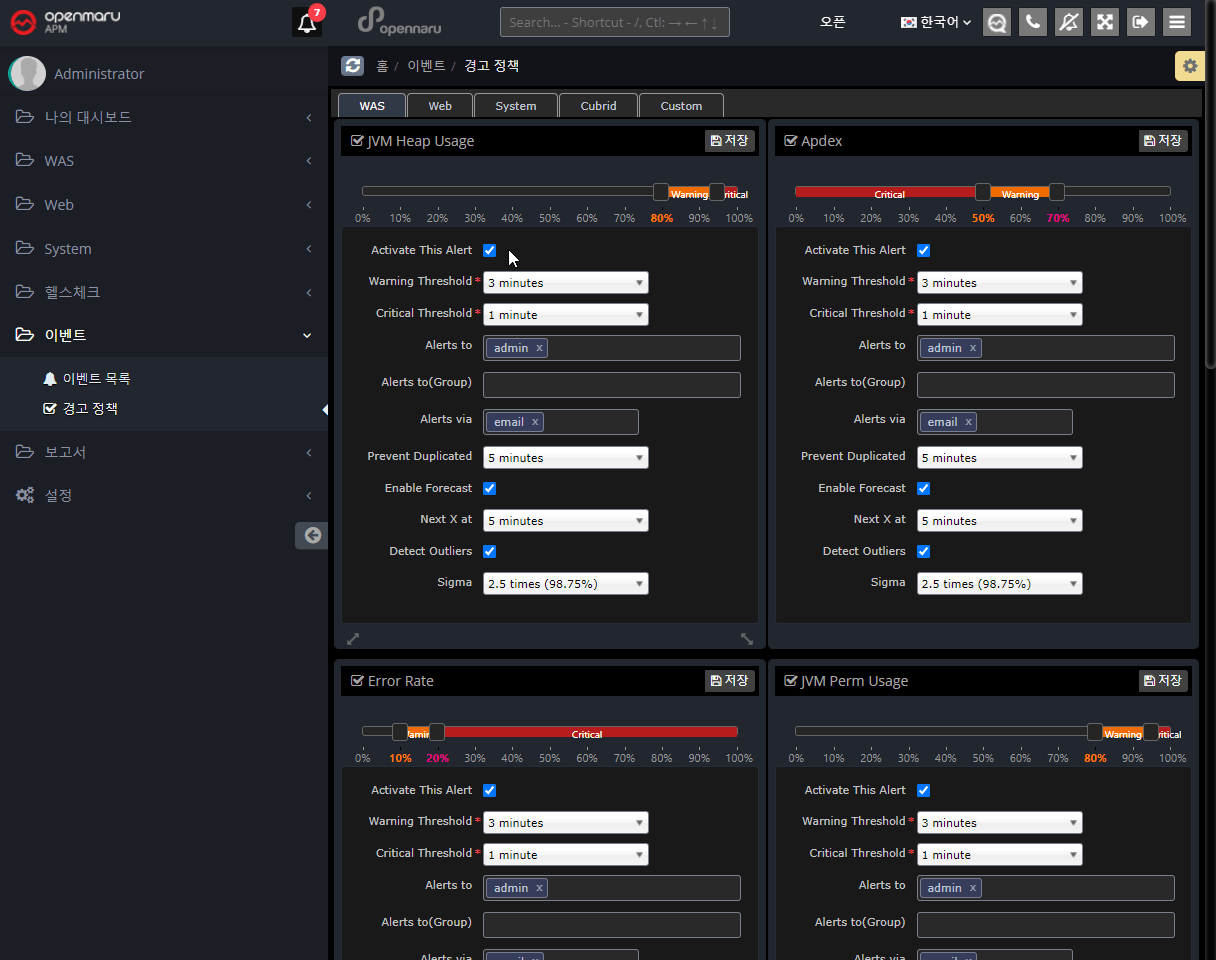Viewport: 1216px width, 960px height.
Task: Open the notification bell with 7 alerts
Action: [x=307, y=22]
